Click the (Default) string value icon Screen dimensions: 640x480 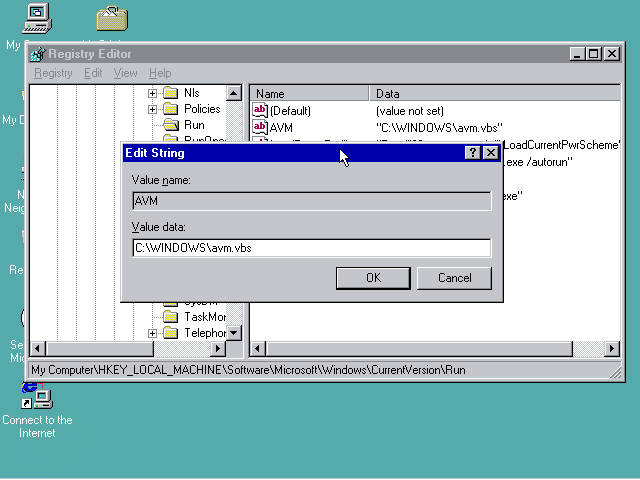[x=260, y=110]
